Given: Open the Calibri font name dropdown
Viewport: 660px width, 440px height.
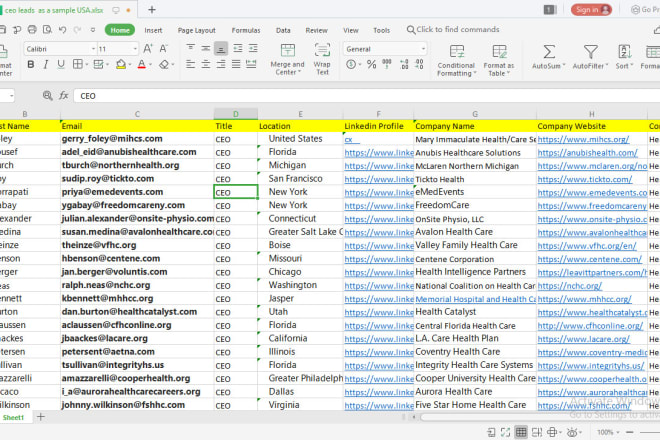Looking at the screenshot, I should point(93,49).
